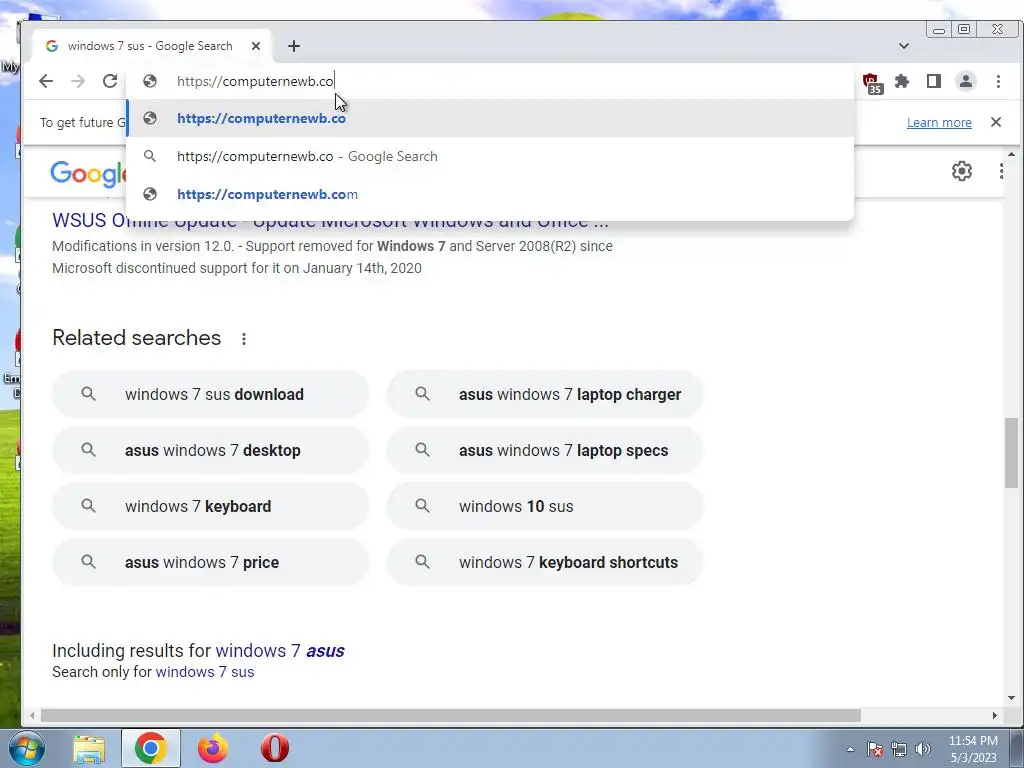Click the Google logo
Screen dimensions: 1024x768
coord(88,174)
